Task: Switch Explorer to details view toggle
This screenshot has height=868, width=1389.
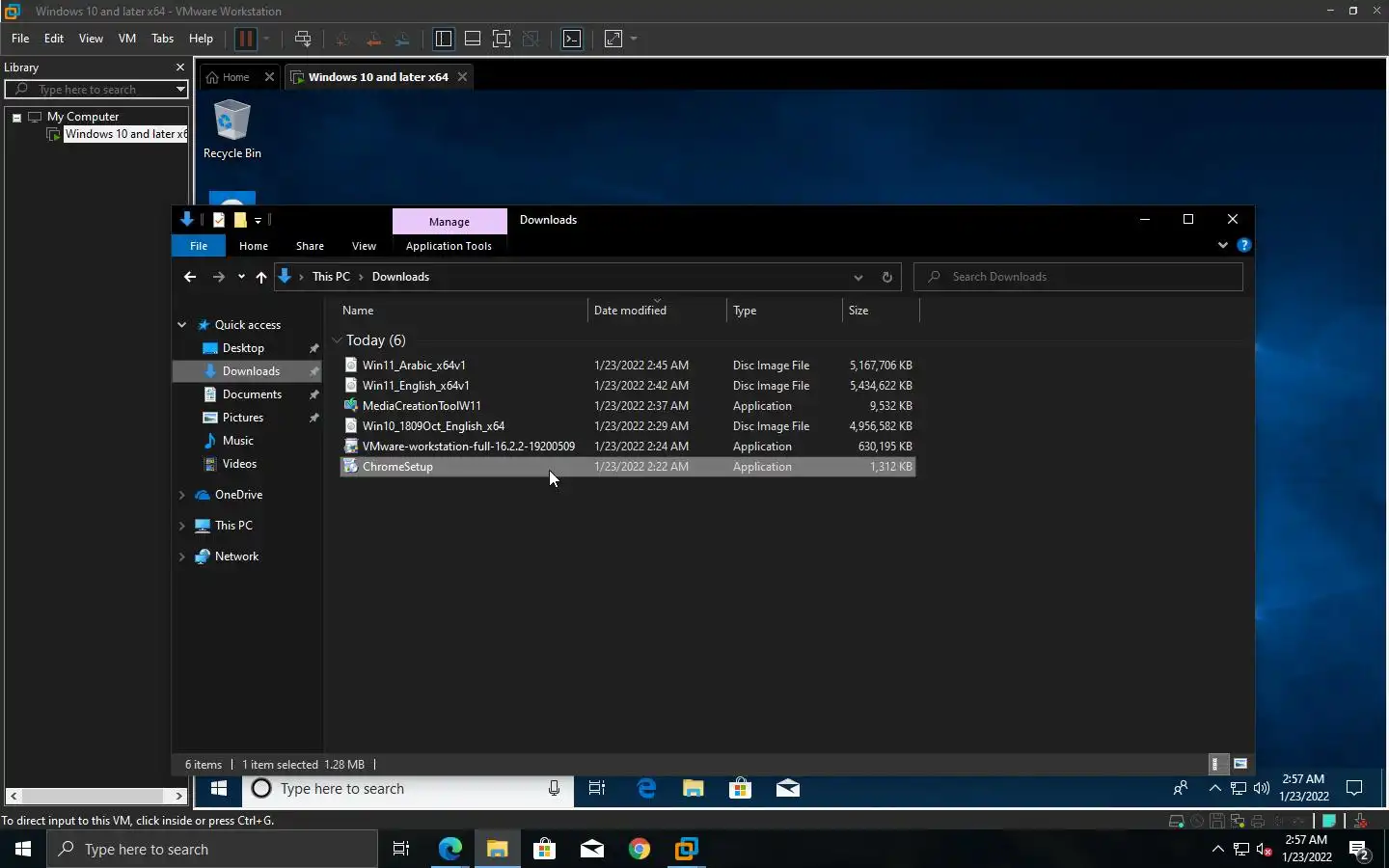Action: pyautogui.click(x=1218, y=764)
